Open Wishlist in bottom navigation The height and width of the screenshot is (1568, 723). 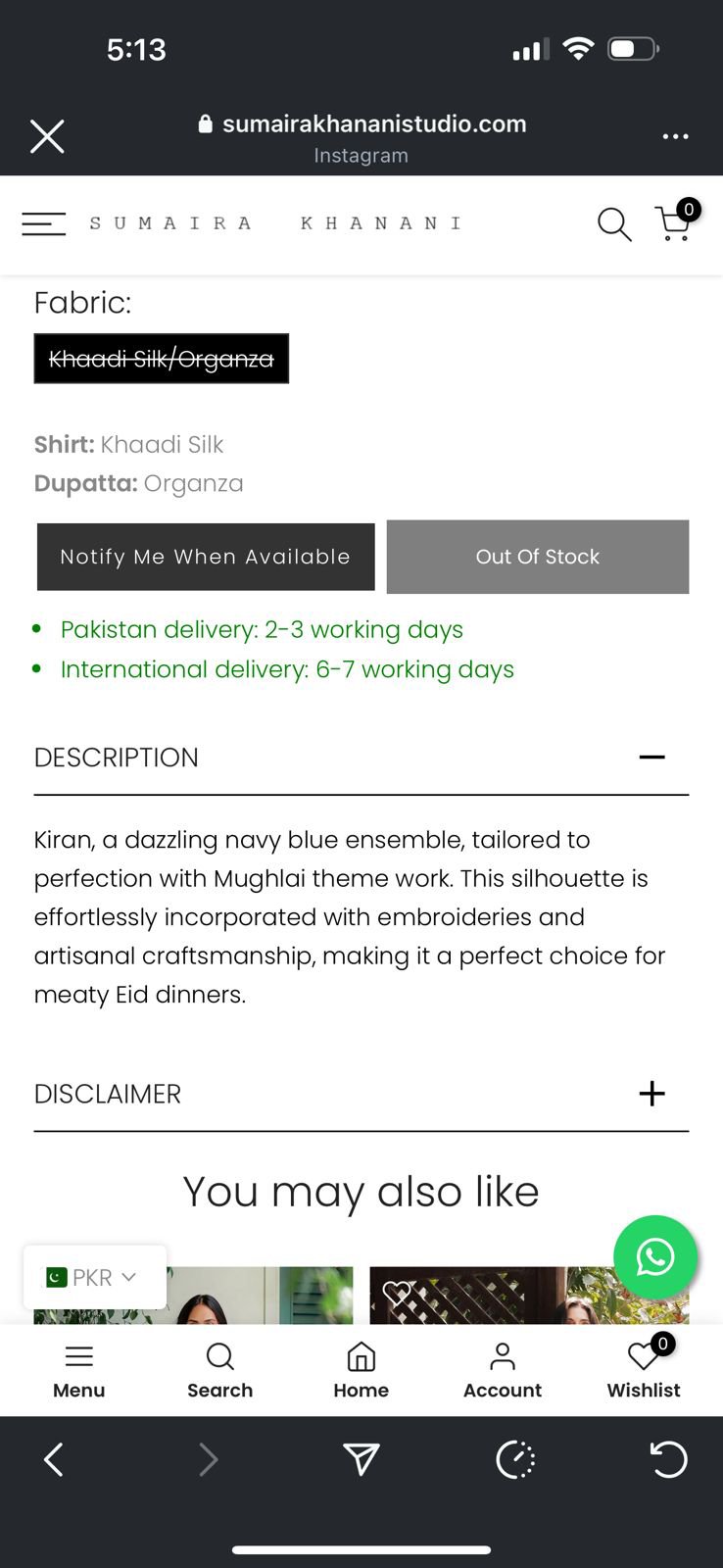coord(643,1370)
